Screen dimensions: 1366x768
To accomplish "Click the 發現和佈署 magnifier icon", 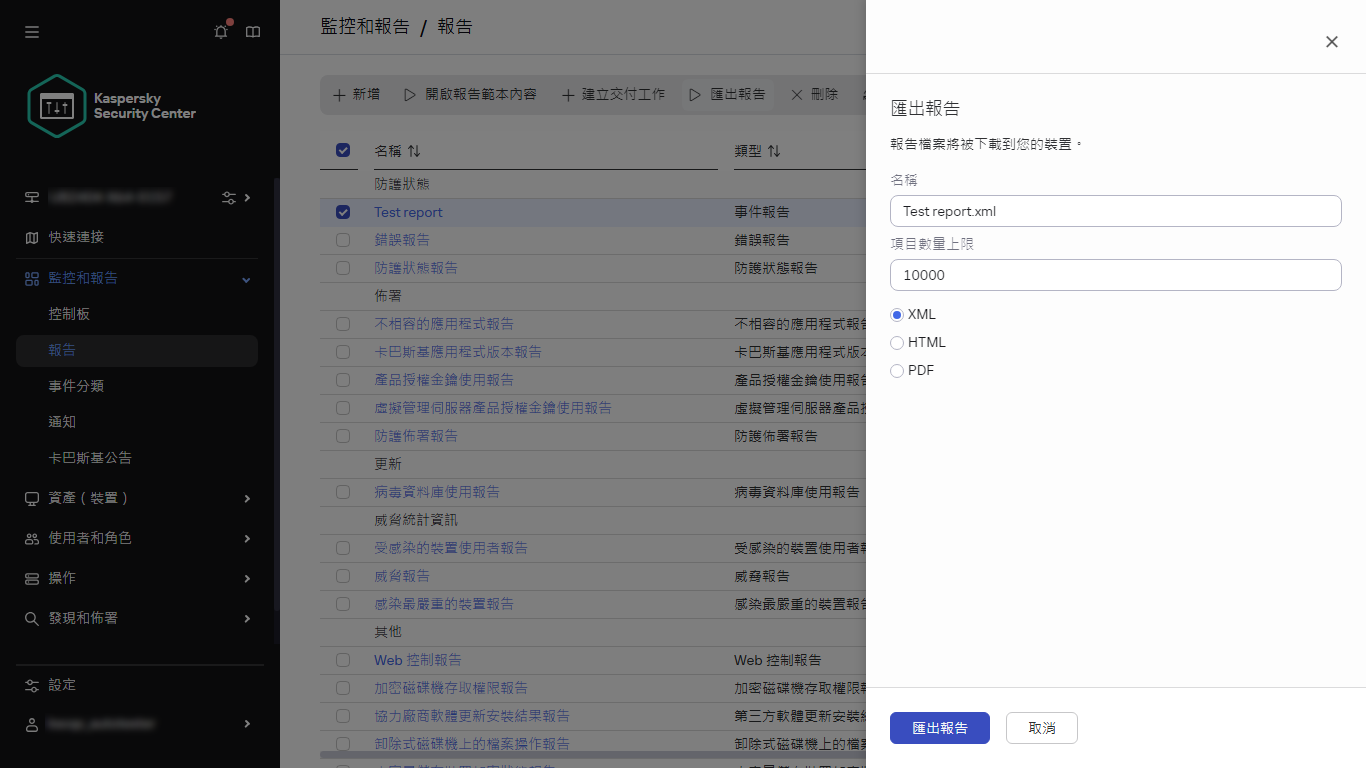I will (x=31, y=618).
